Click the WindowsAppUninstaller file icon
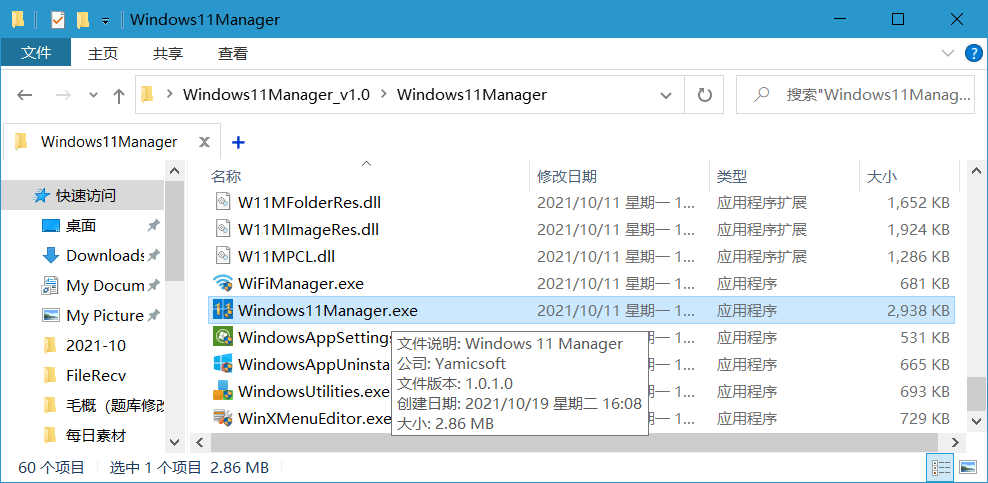This screenshot has width=988, height=483. coord(222,364)
